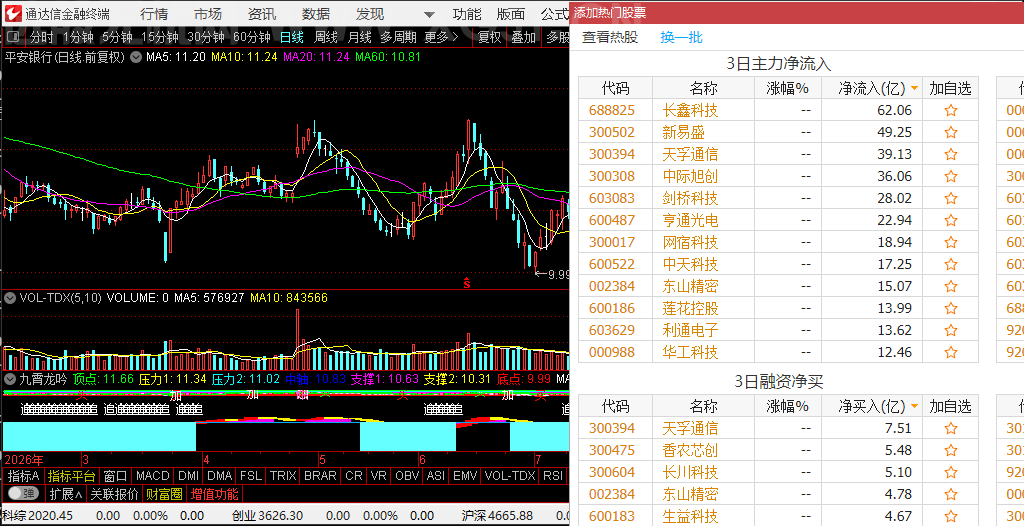Sort by 净流入(亿) column arrow

[914, 88]
